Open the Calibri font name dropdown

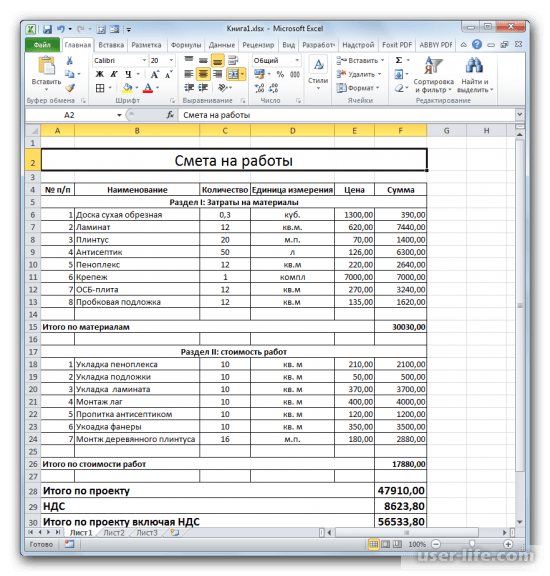point(144,60)
